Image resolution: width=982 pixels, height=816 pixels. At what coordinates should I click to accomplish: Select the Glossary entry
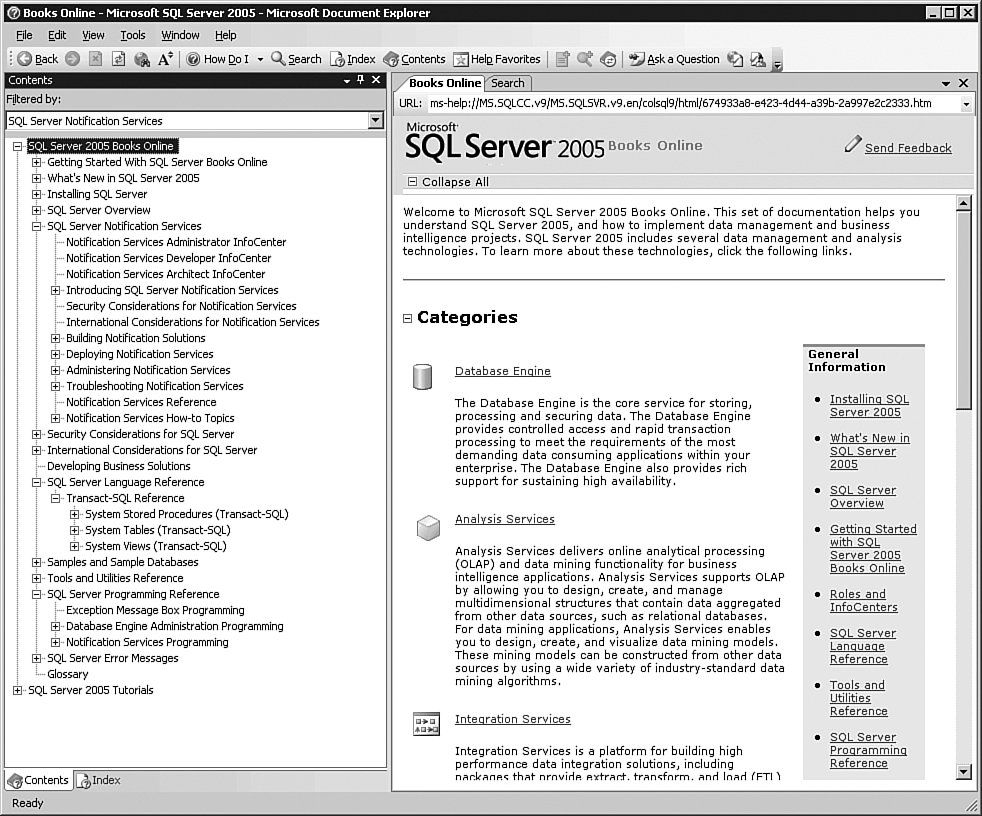click(x=68, y=674)
